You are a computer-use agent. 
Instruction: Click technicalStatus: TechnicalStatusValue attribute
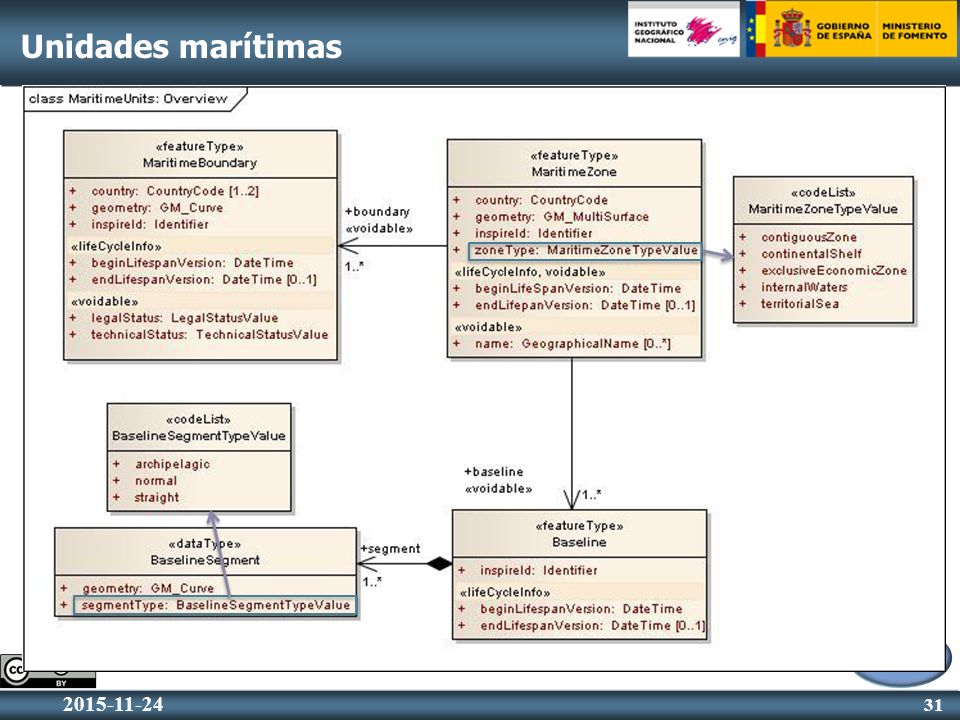(209, 334)
